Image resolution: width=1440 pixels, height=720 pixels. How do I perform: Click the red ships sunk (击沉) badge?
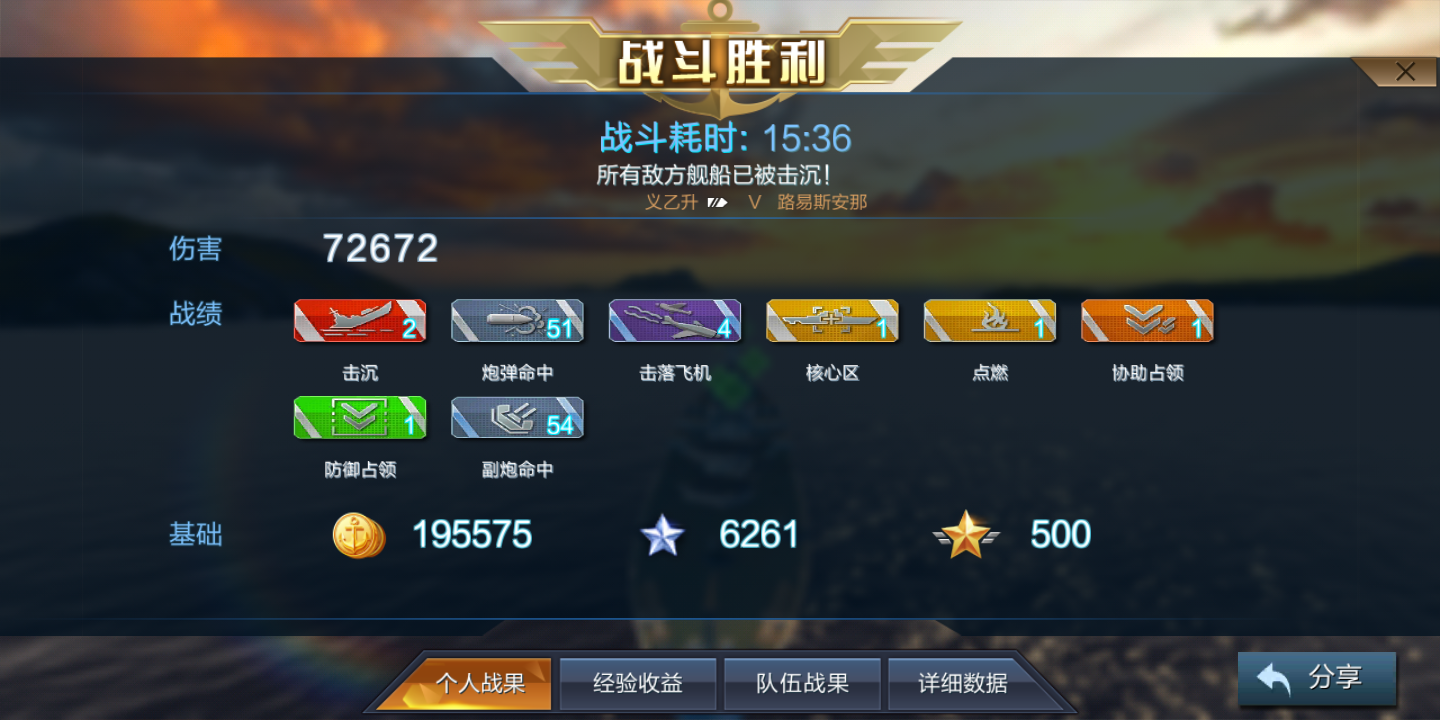(360, 321)
